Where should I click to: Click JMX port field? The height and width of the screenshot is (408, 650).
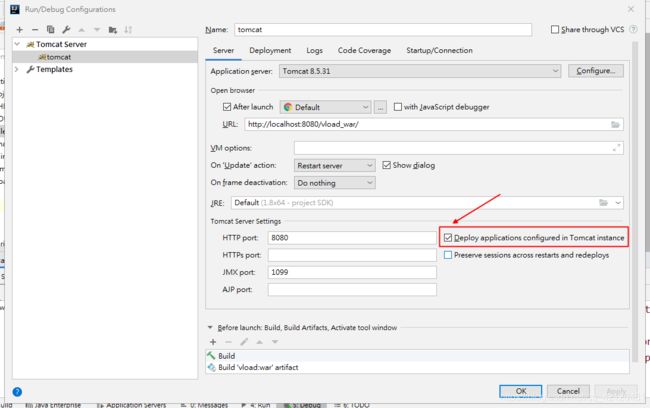pyautogui.click(x=352, y=272)
